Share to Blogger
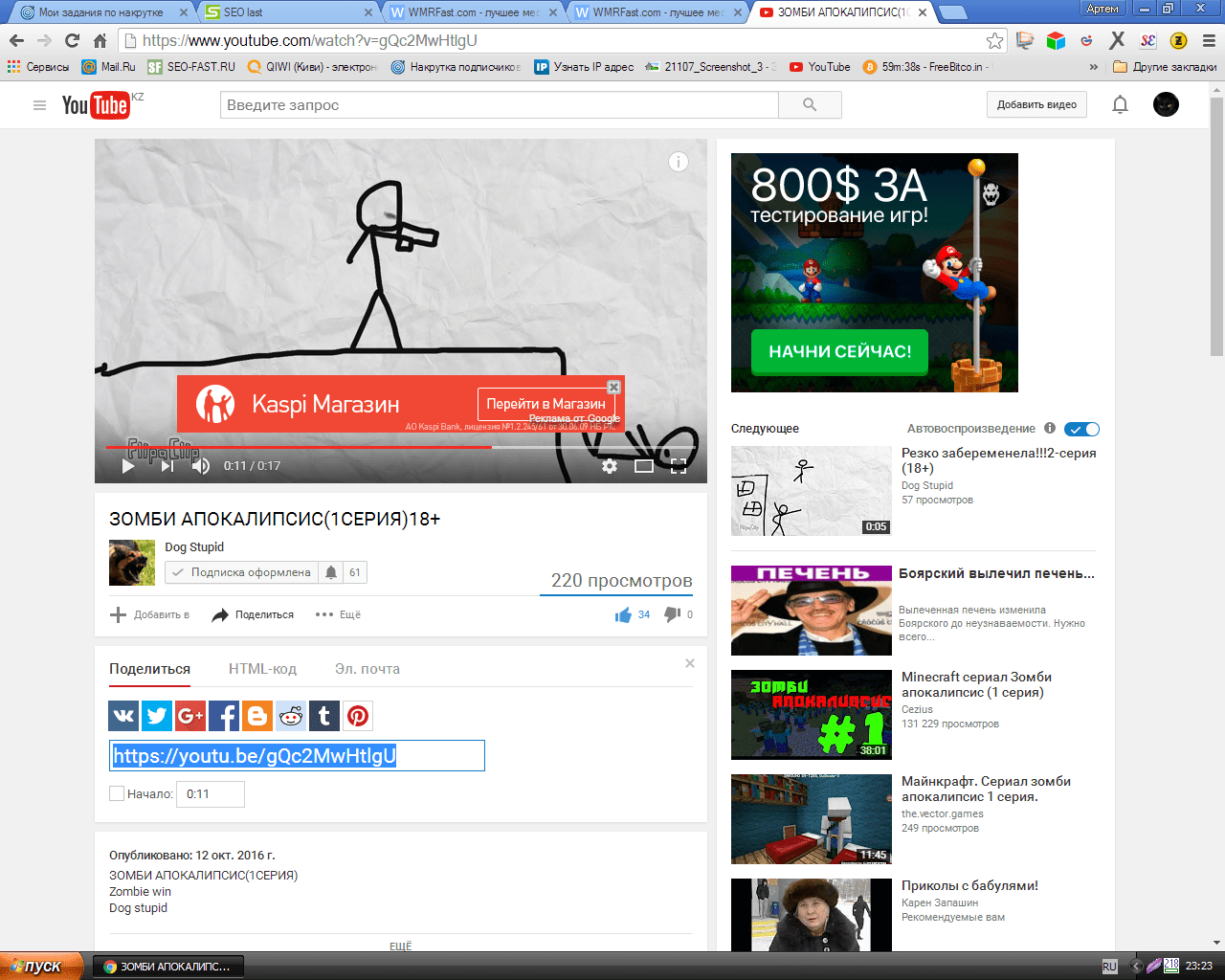The width and height of the screenshot is (1225, 980). (x=257, y=716)
